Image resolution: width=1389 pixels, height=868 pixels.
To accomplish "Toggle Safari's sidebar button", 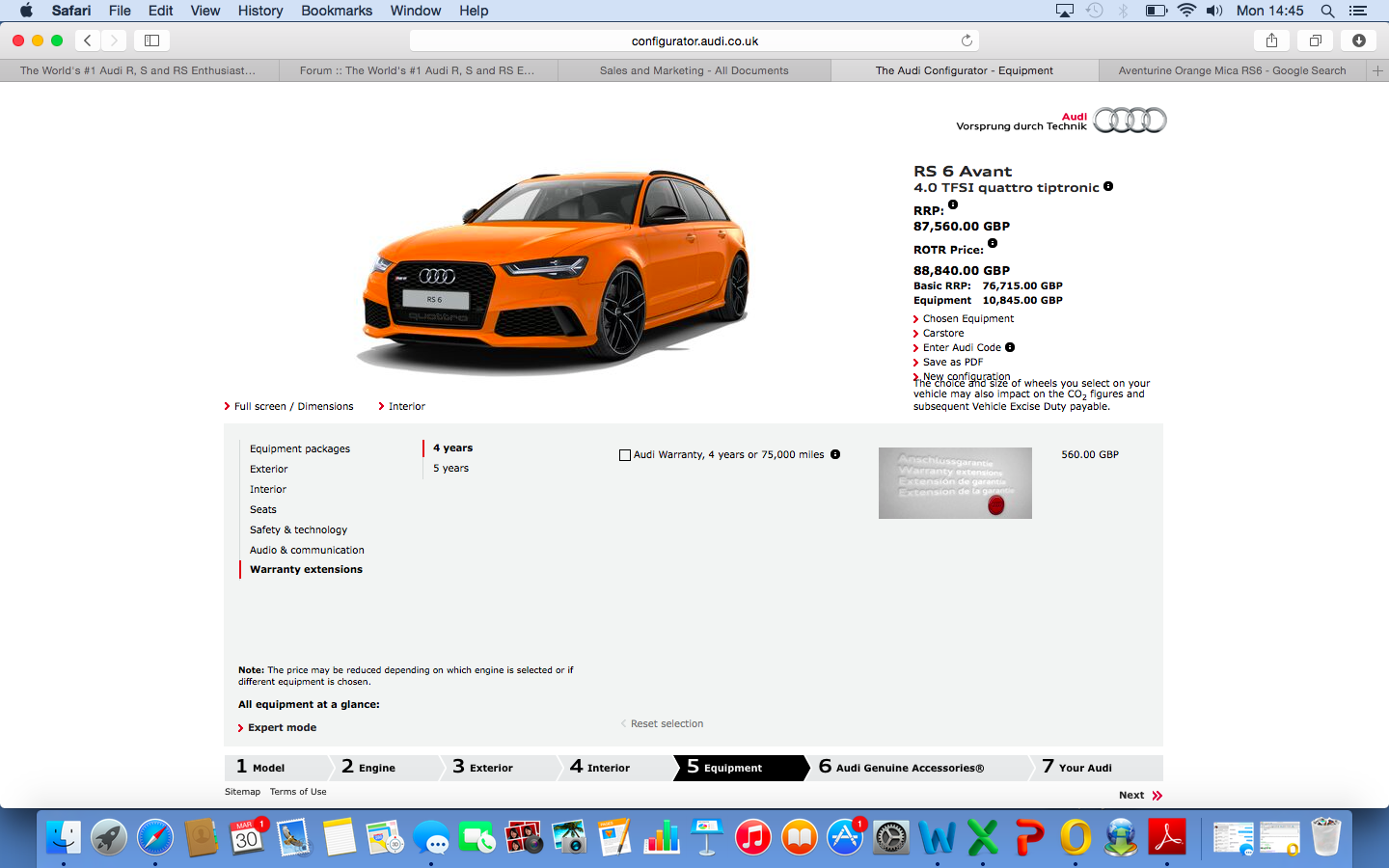I will pos(151,41).
